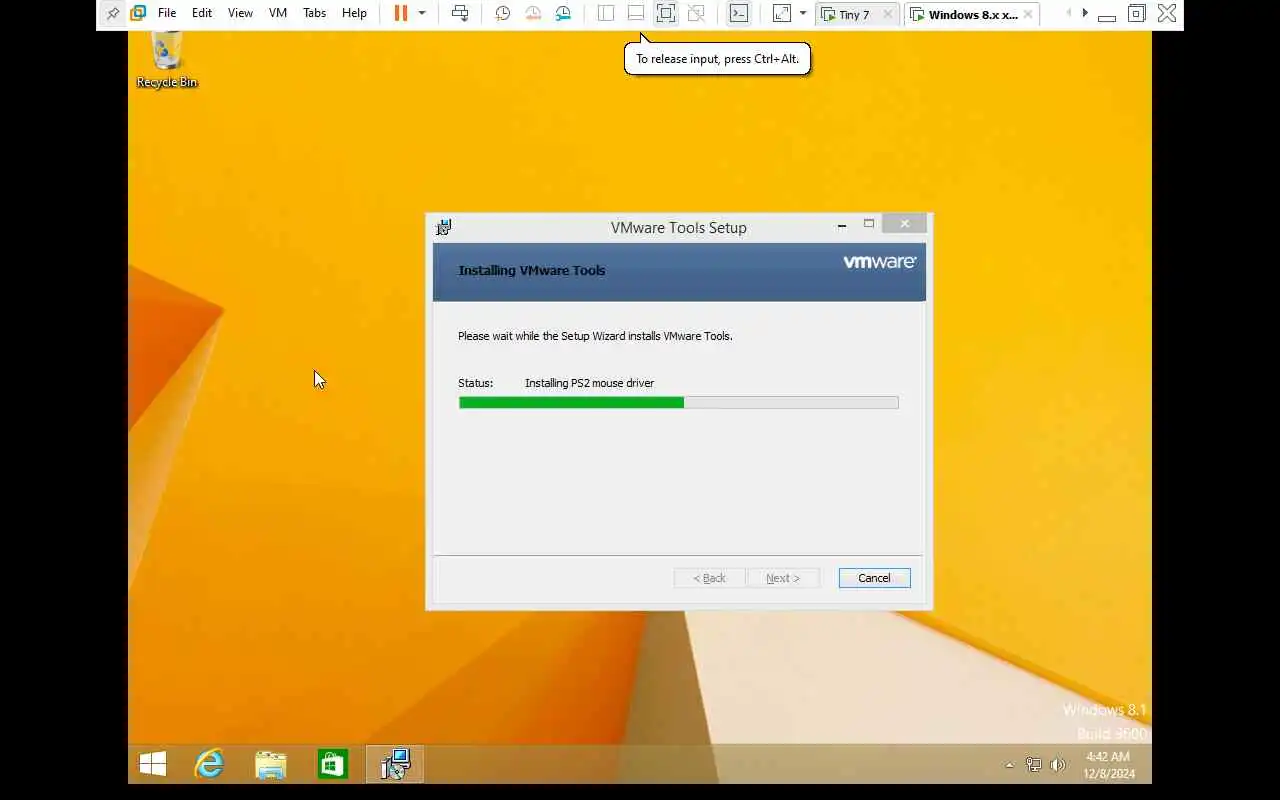Click Send Ctrl+Alt+Del toolbar icon

(460, 13)
